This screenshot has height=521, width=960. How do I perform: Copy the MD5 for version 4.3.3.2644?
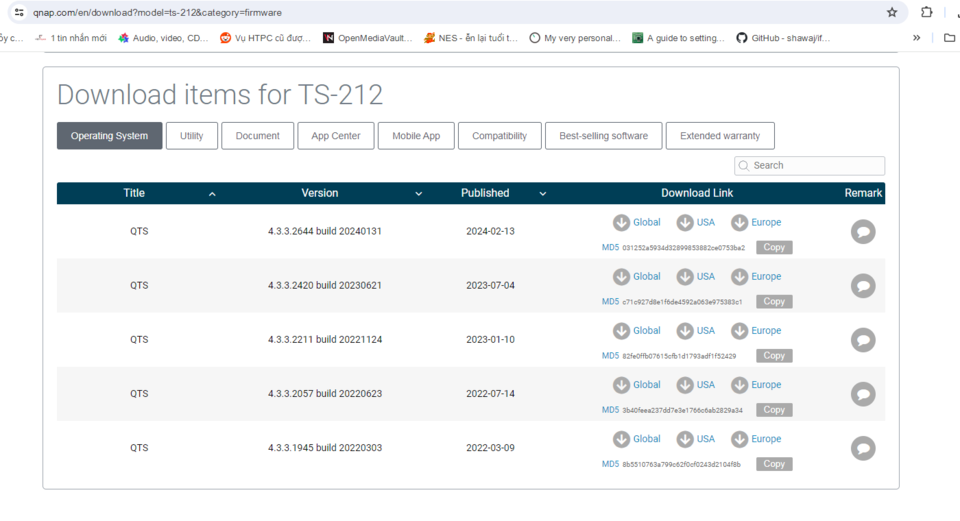click(x=774, y=247)
